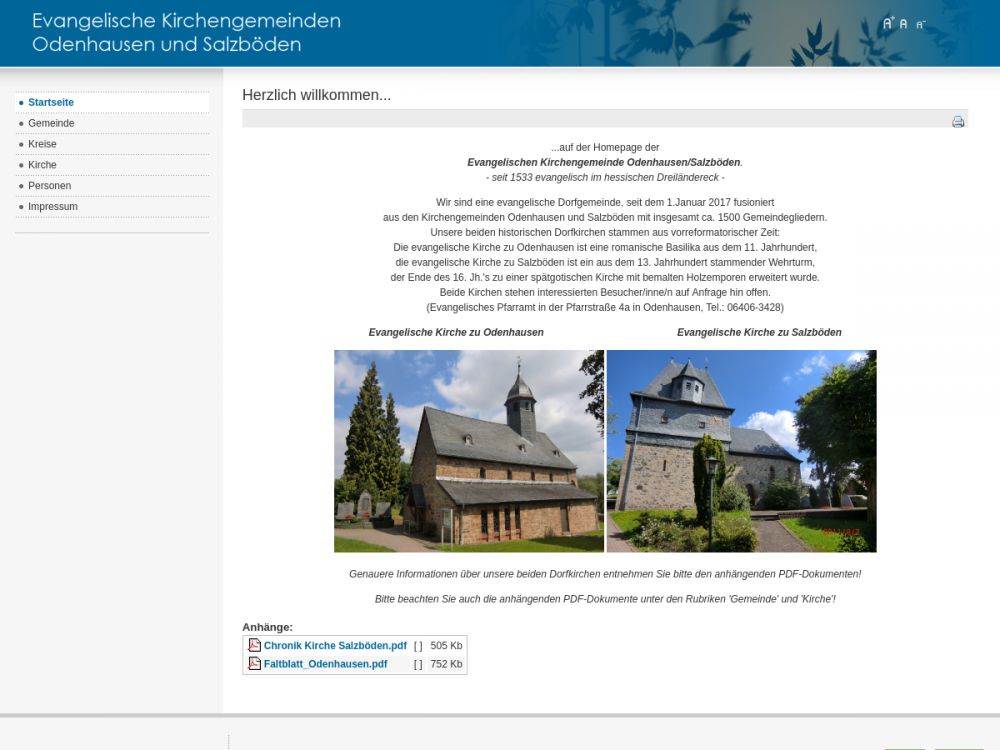Click the site title Evangelische Kirchengemeinden header
1000x750 pixels.
[186, 33]
